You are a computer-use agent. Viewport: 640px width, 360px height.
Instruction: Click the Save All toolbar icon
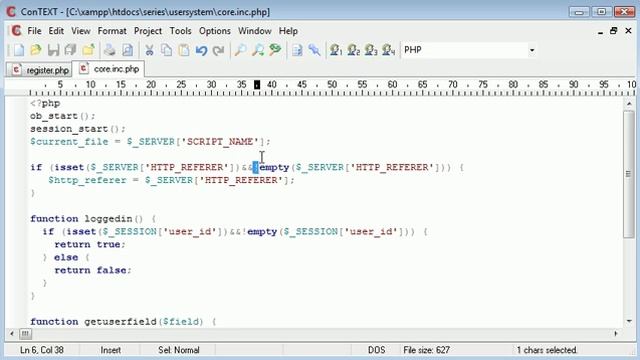(71, 50)
